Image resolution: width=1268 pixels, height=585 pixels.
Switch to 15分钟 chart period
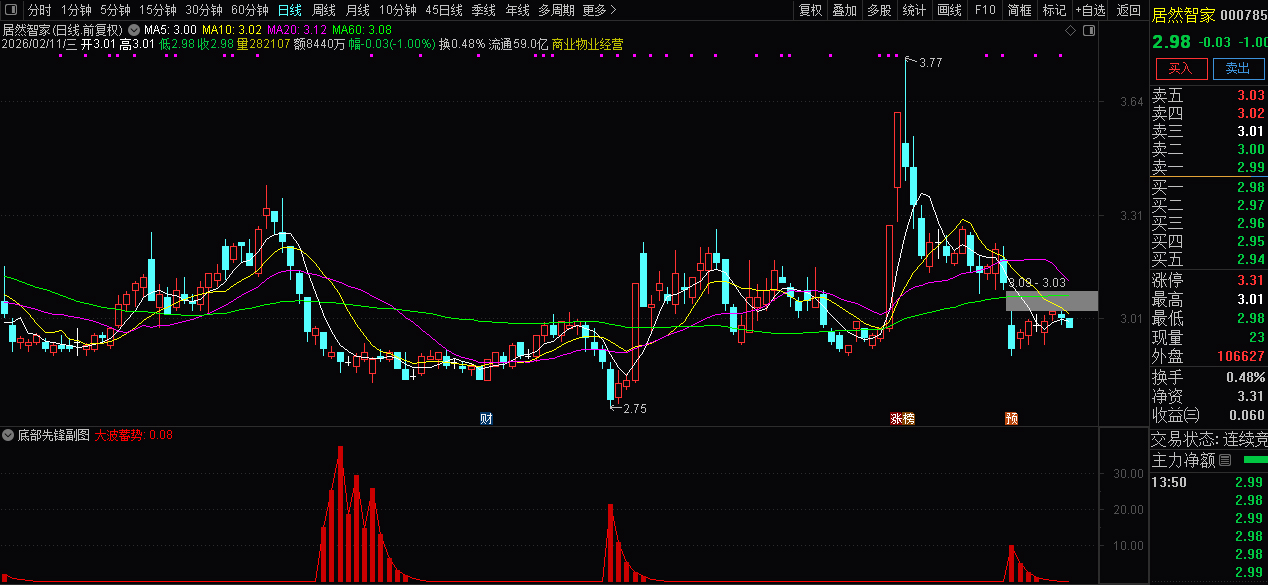(157, 10)
